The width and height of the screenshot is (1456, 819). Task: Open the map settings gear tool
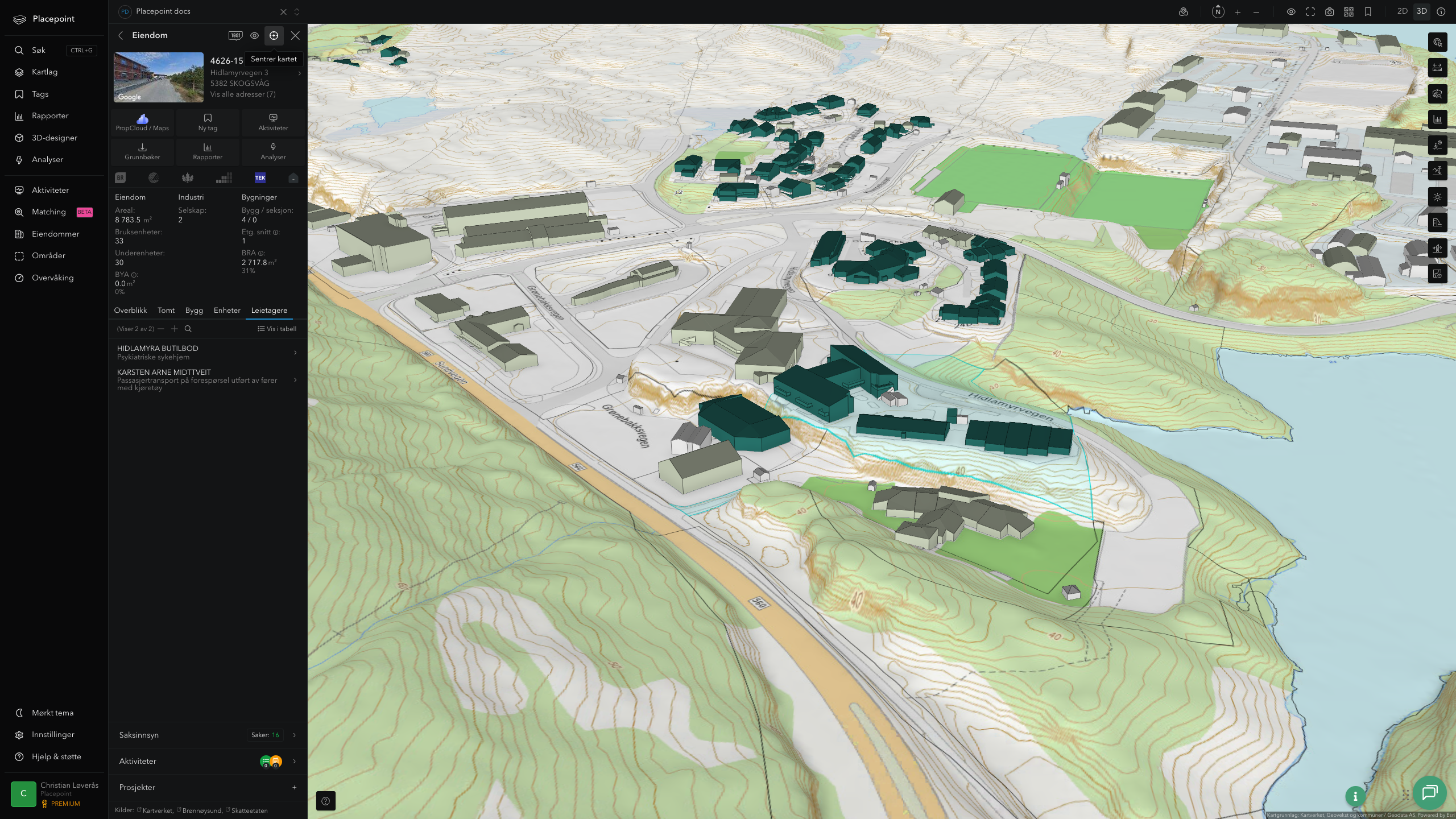(1438, 274)
